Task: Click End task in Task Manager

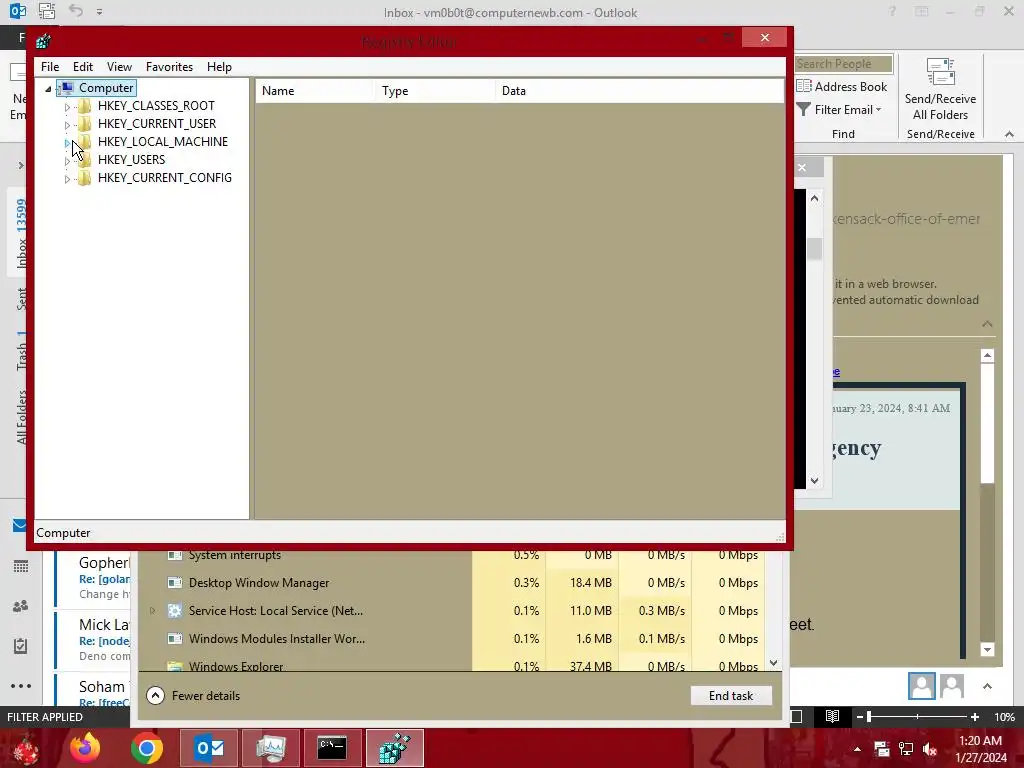Action: tap(731, 696)
